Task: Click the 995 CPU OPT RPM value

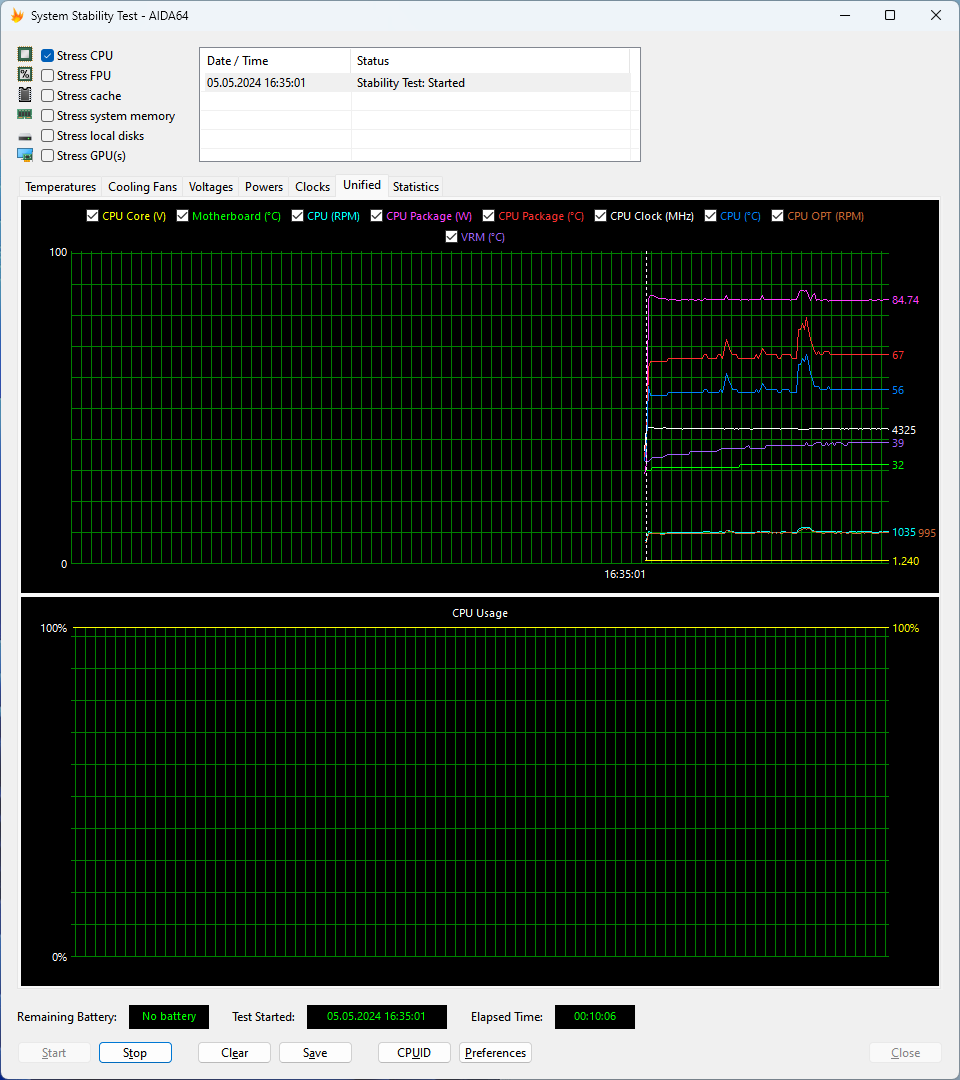Action: point(927,532)
